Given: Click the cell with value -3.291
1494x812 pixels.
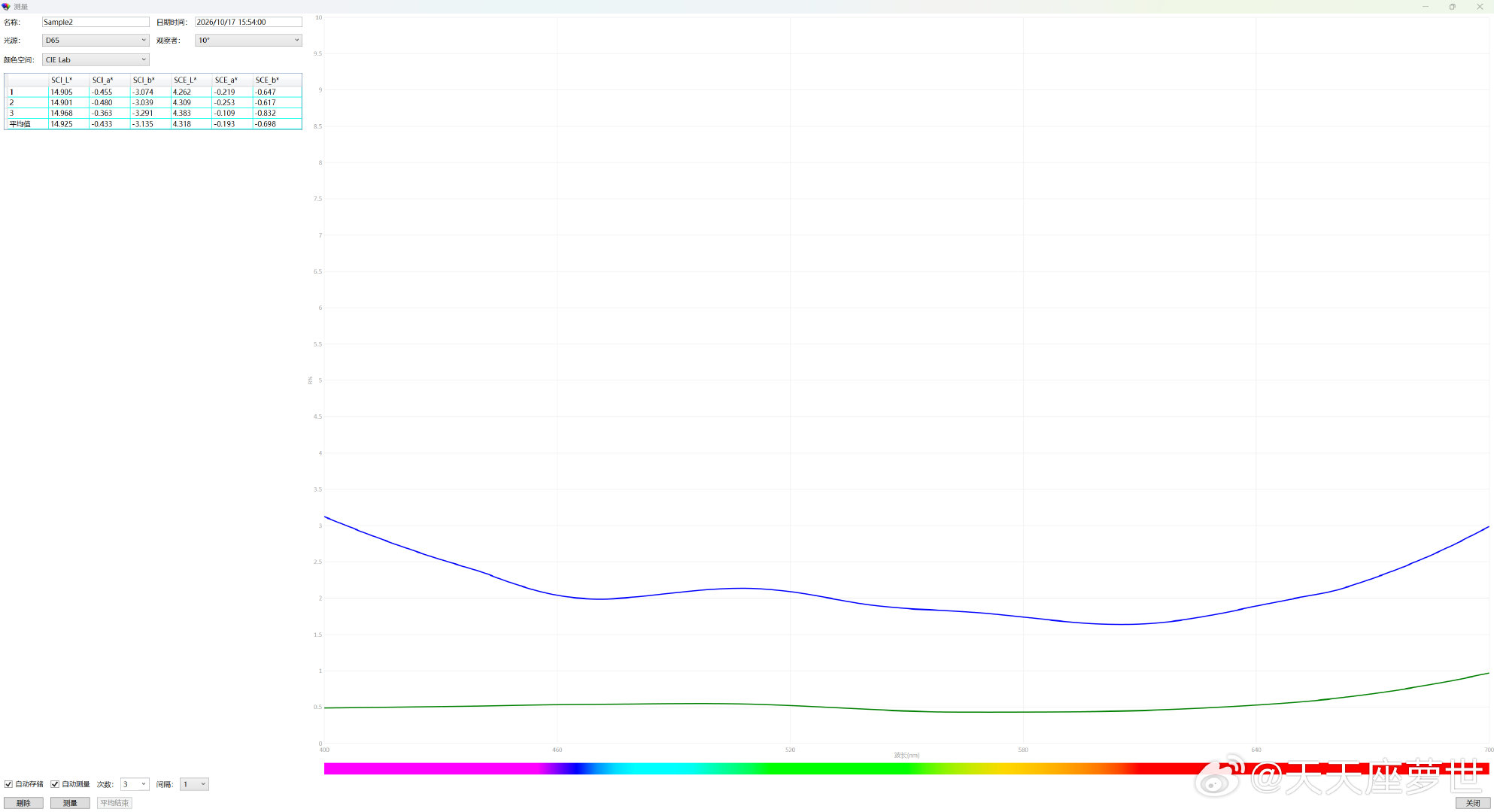Looking at the screenshot, I should [150, 113].
